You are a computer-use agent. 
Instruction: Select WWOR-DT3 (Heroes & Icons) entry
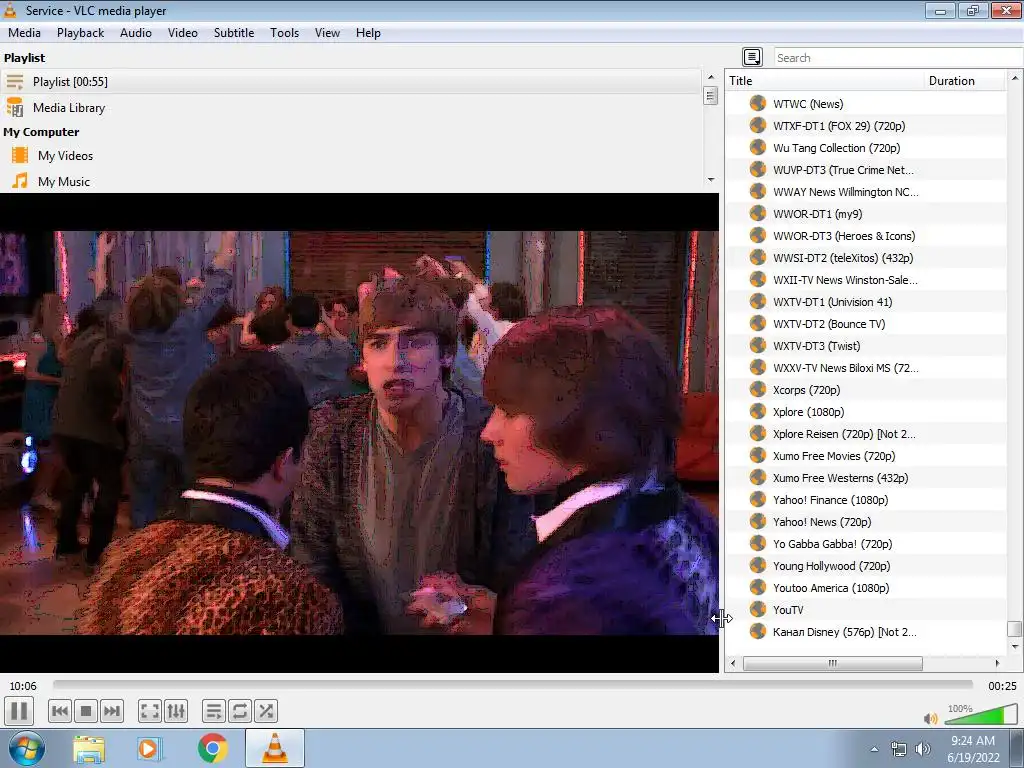coord(866,236)
